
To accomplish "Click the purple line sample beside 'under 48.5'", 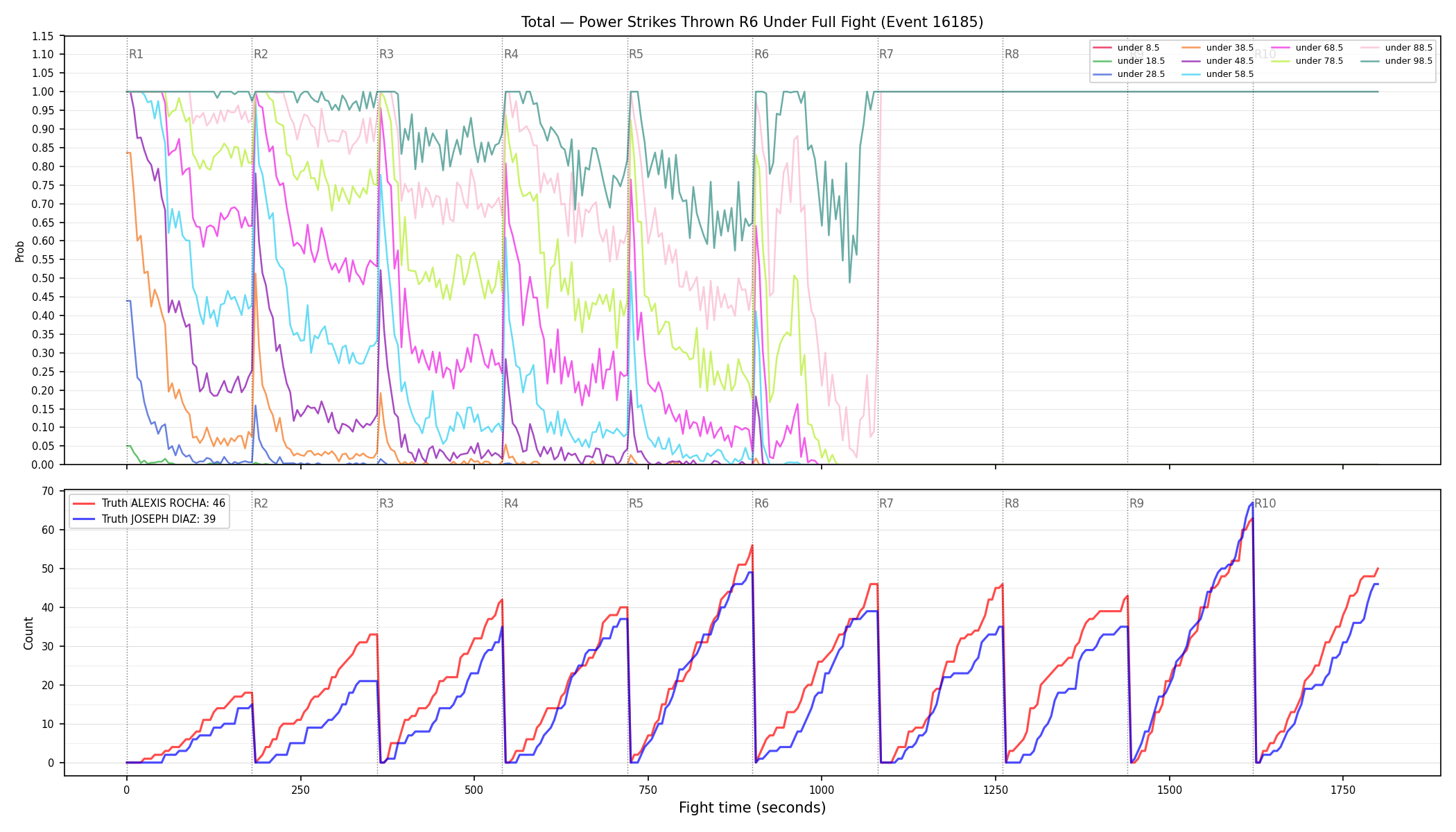I will coord(1191,61).
